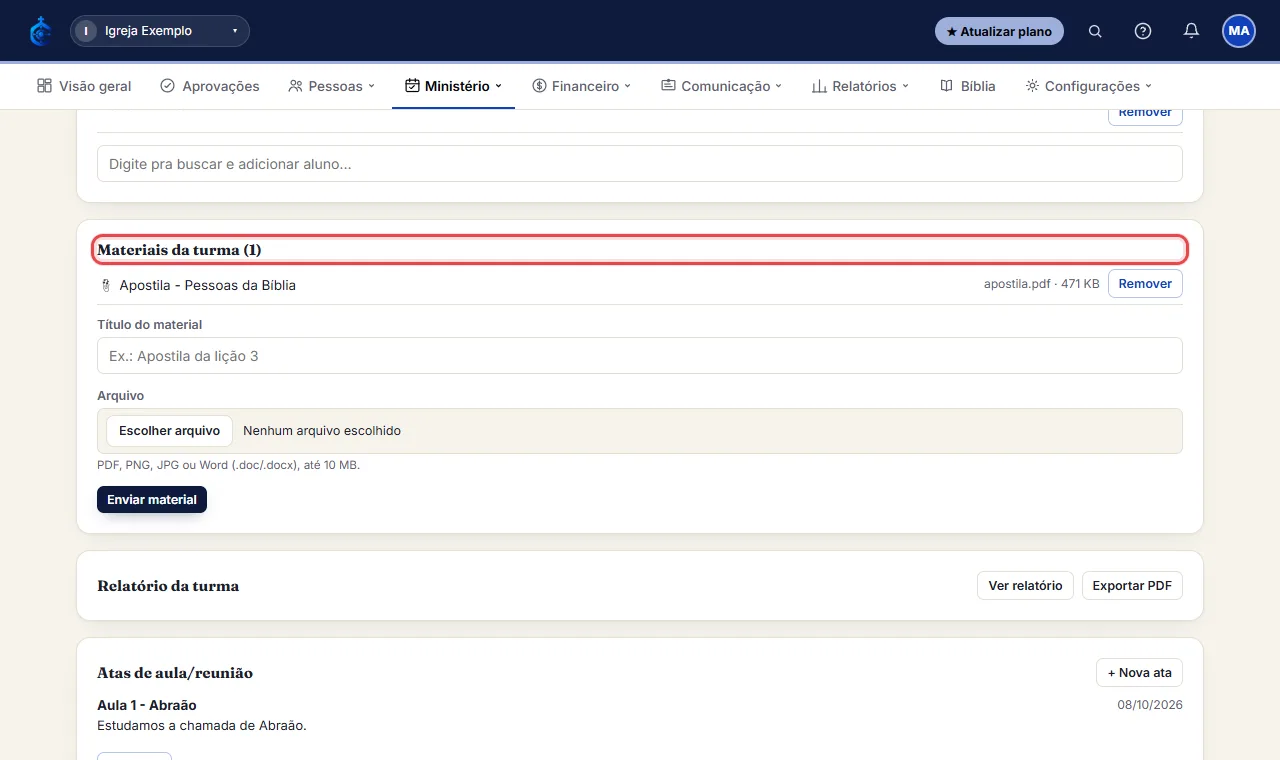Viewport: 1280px width, 760px height.
Task: Click Enviar material button
Action: click(152, 499)
